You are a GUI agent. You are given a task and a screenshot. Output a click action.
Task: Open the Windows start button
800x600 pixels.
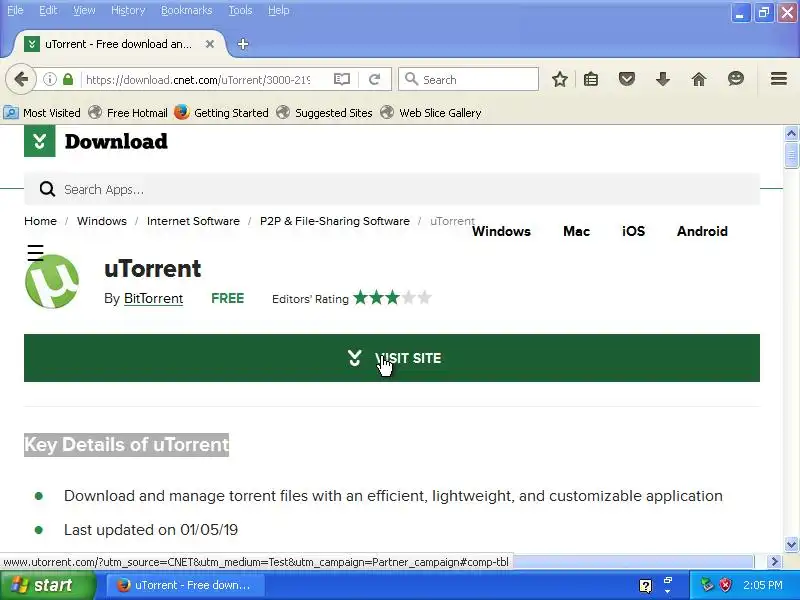[47, 585]
